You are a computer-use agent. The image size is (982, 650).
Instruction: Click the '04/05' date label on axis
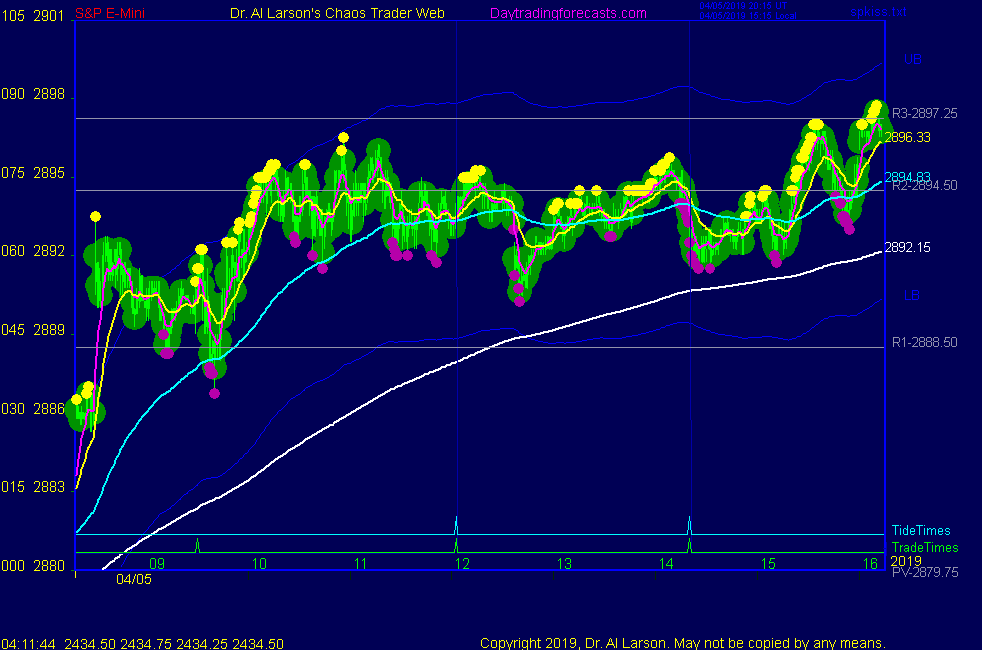(x=133, y=579)
